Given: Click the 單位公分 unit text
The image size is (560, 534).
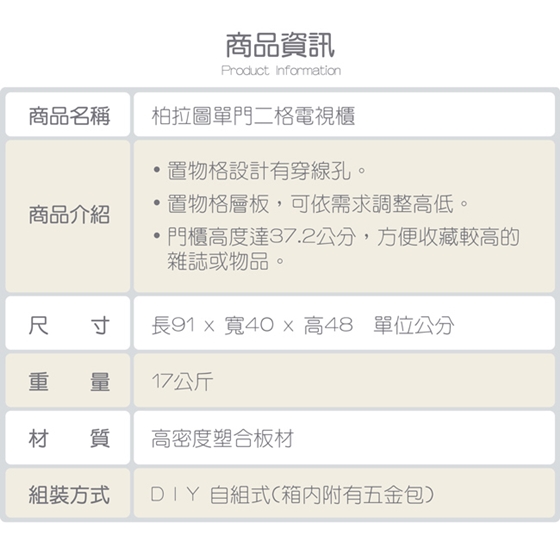Looking at the screenshot, I should (414, 325).
